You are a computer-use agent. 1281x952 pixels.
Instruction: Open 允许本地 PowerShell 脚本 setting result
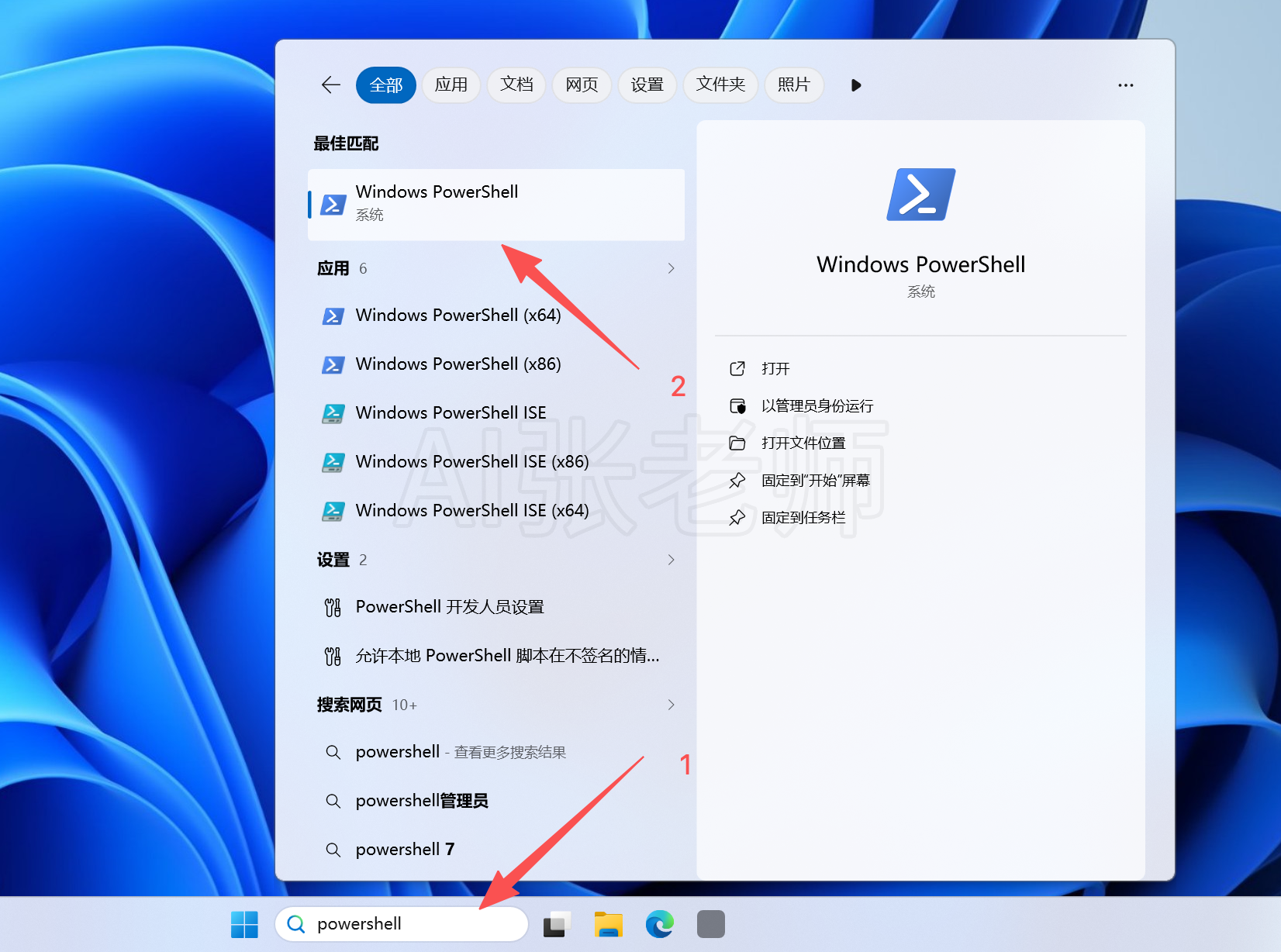496,656
